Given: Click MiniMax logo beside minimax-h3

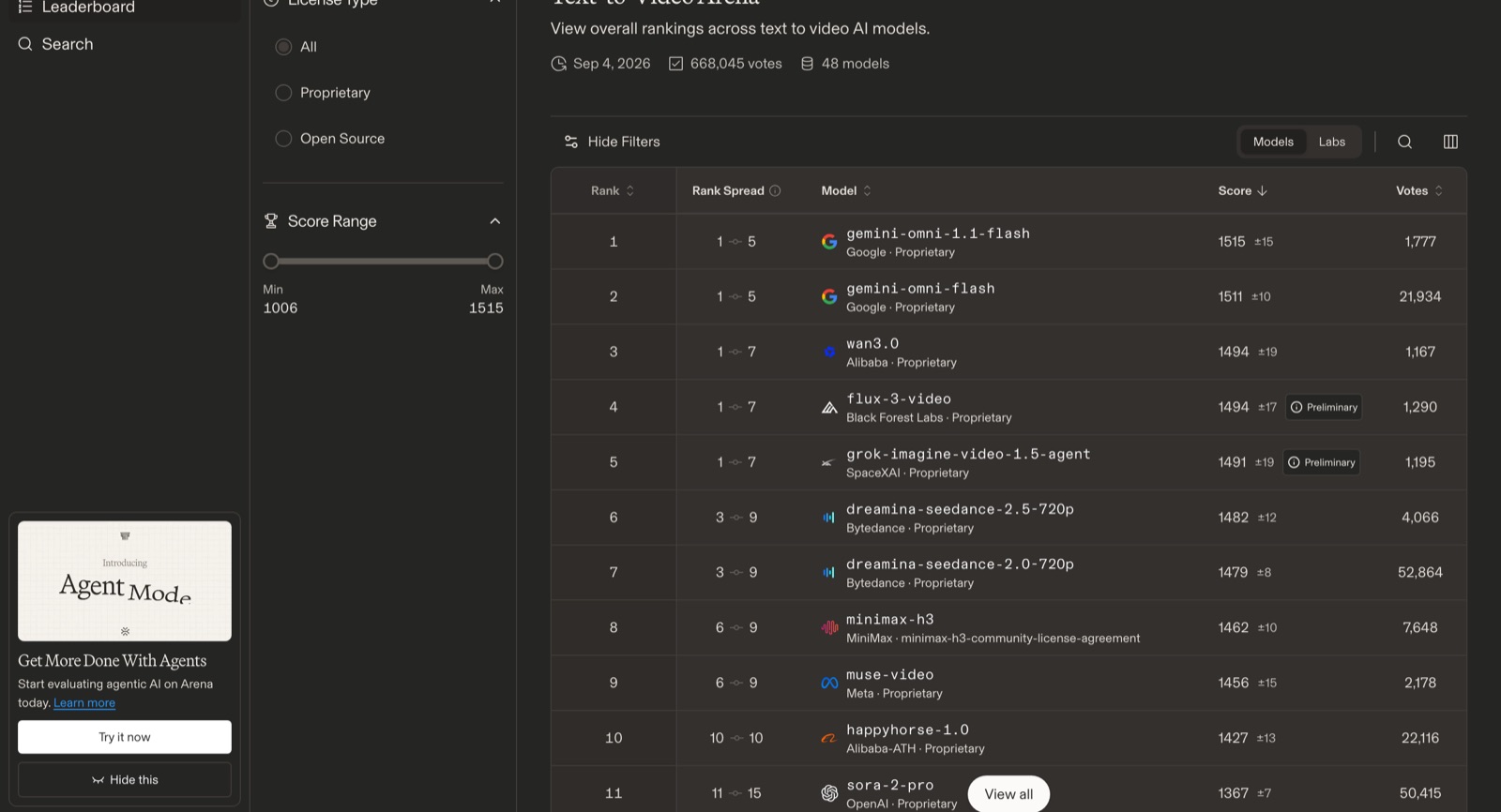Looking at the screenshot, I should click(x=829, y=627).
